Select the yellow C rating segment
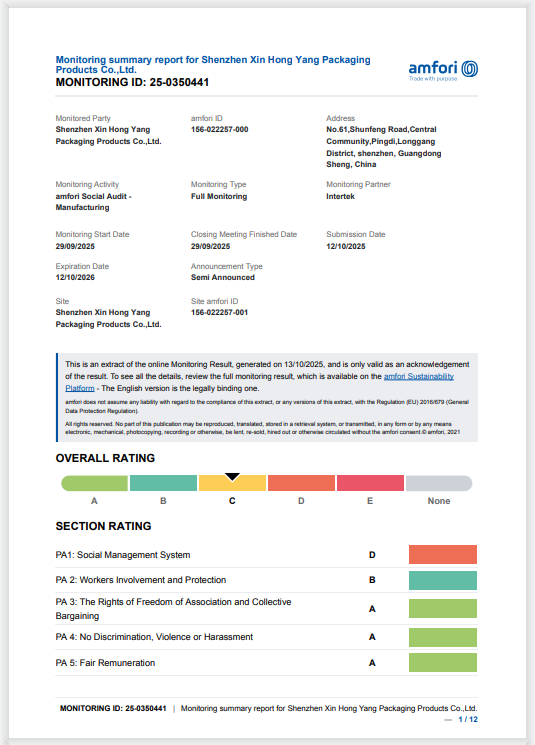Image resolution: width=535 pixels, height=745 pixels. [232, 483]
